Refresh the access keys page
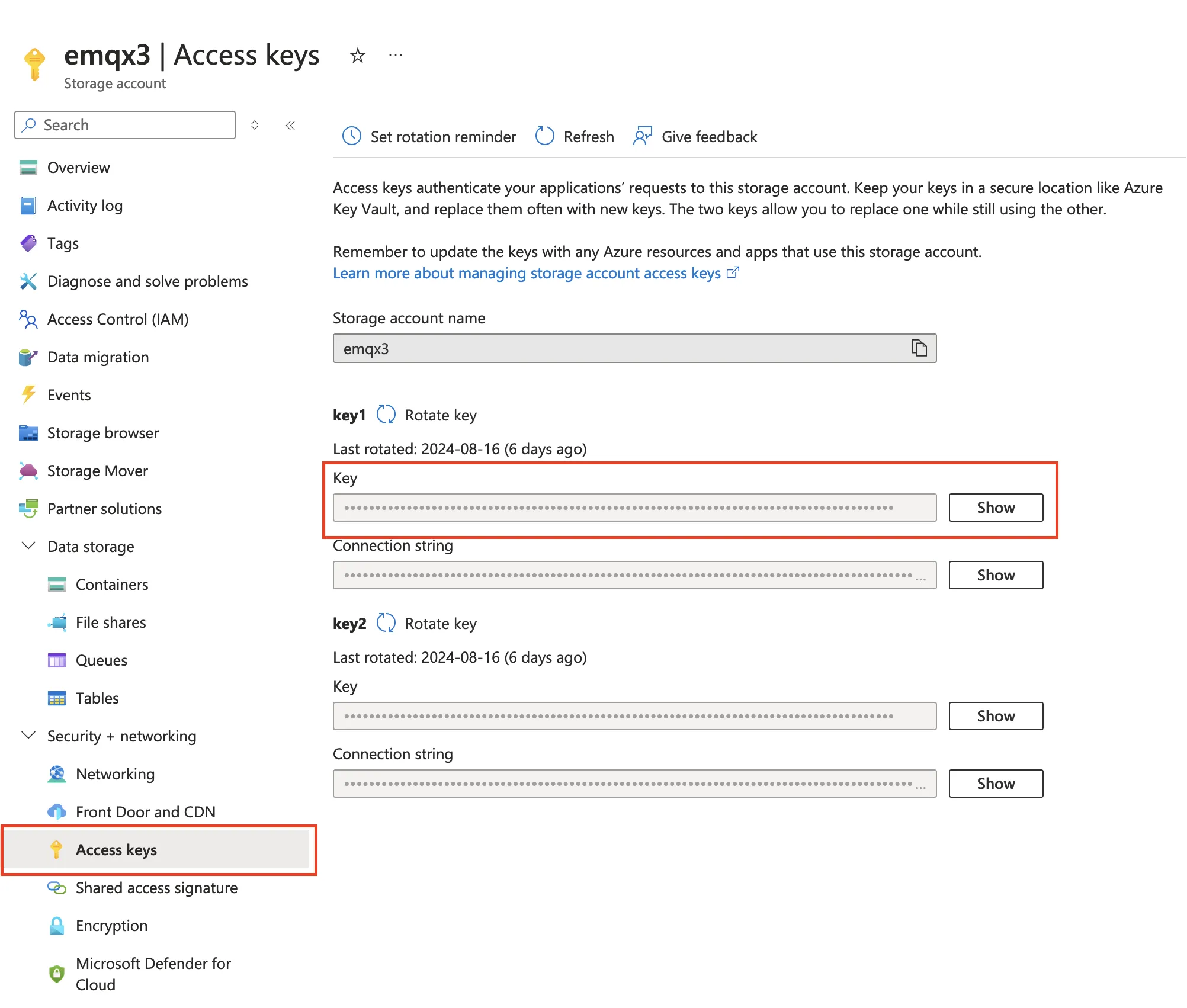 [x=573, y=136]
